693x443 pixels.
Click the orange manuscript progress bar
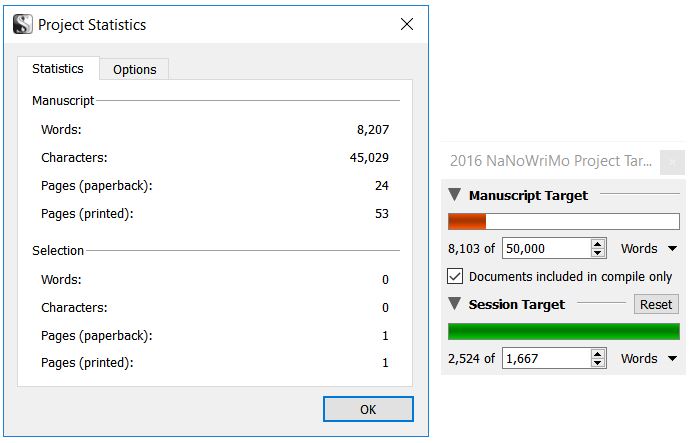click(x=564, y=222)
